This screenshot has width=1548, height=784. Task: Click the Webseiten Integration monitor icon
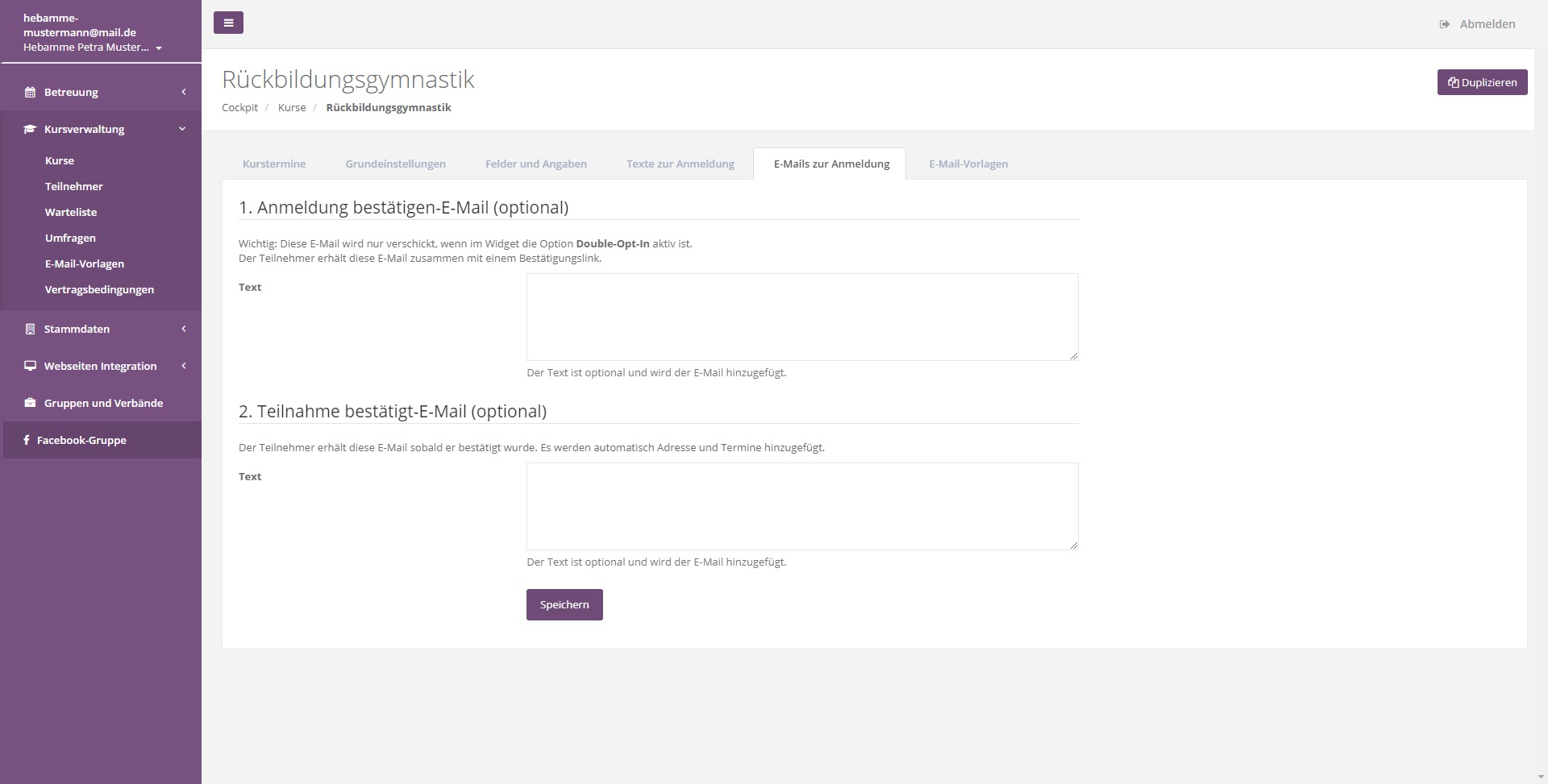[30, 366]
